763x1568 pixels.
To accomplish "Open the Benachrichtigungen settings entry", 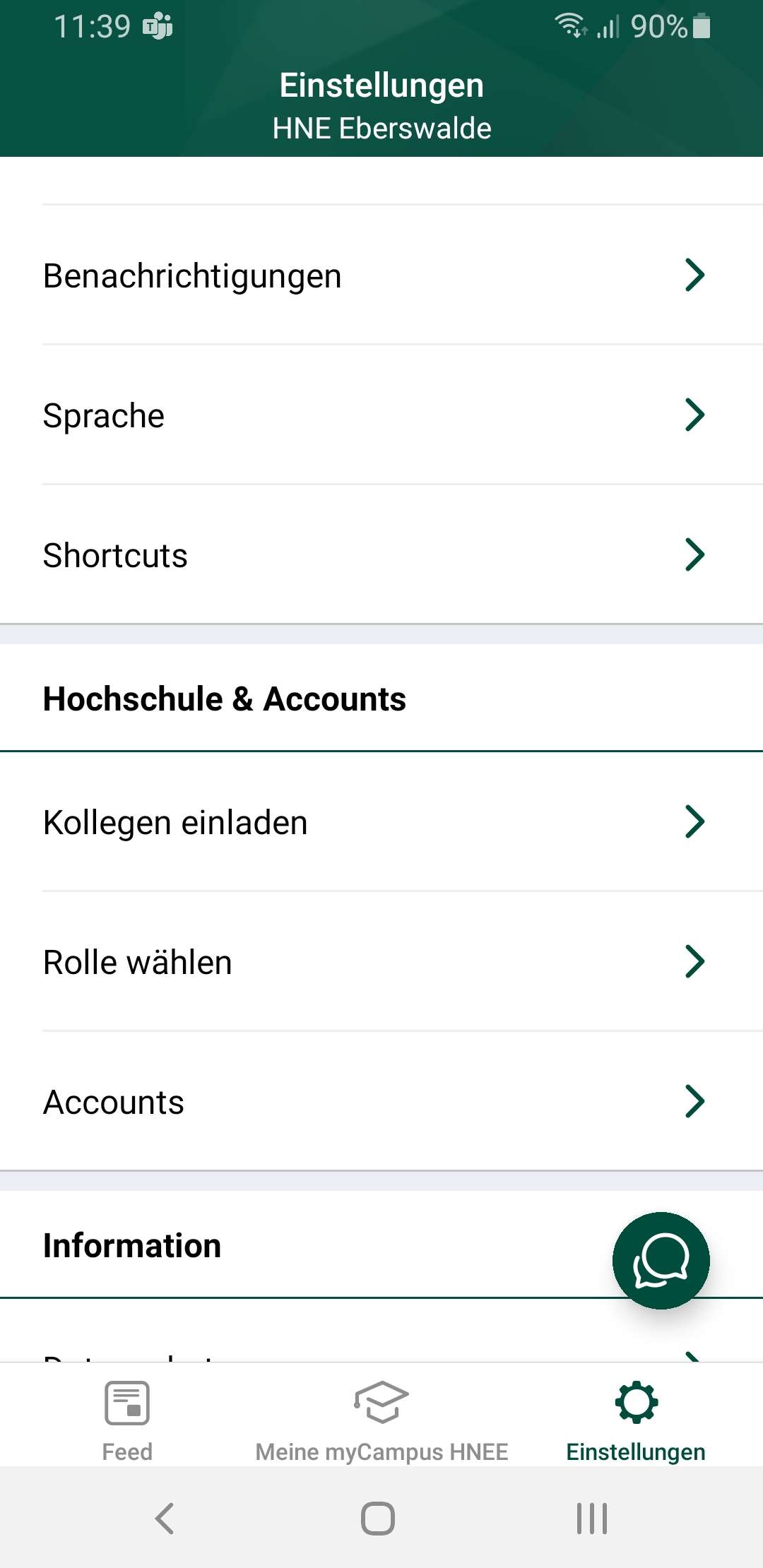I will [x=192, y=275].
